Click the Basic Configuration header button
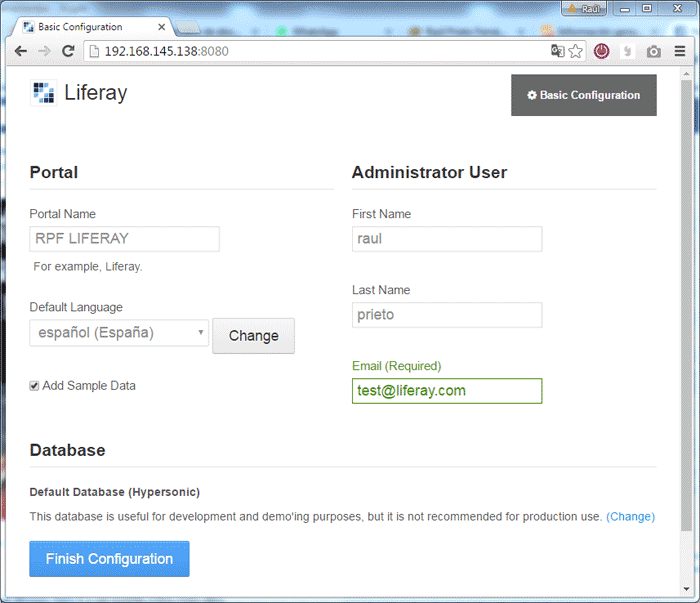The width and height of the screenshot is (700, 603). coord(583,95)
